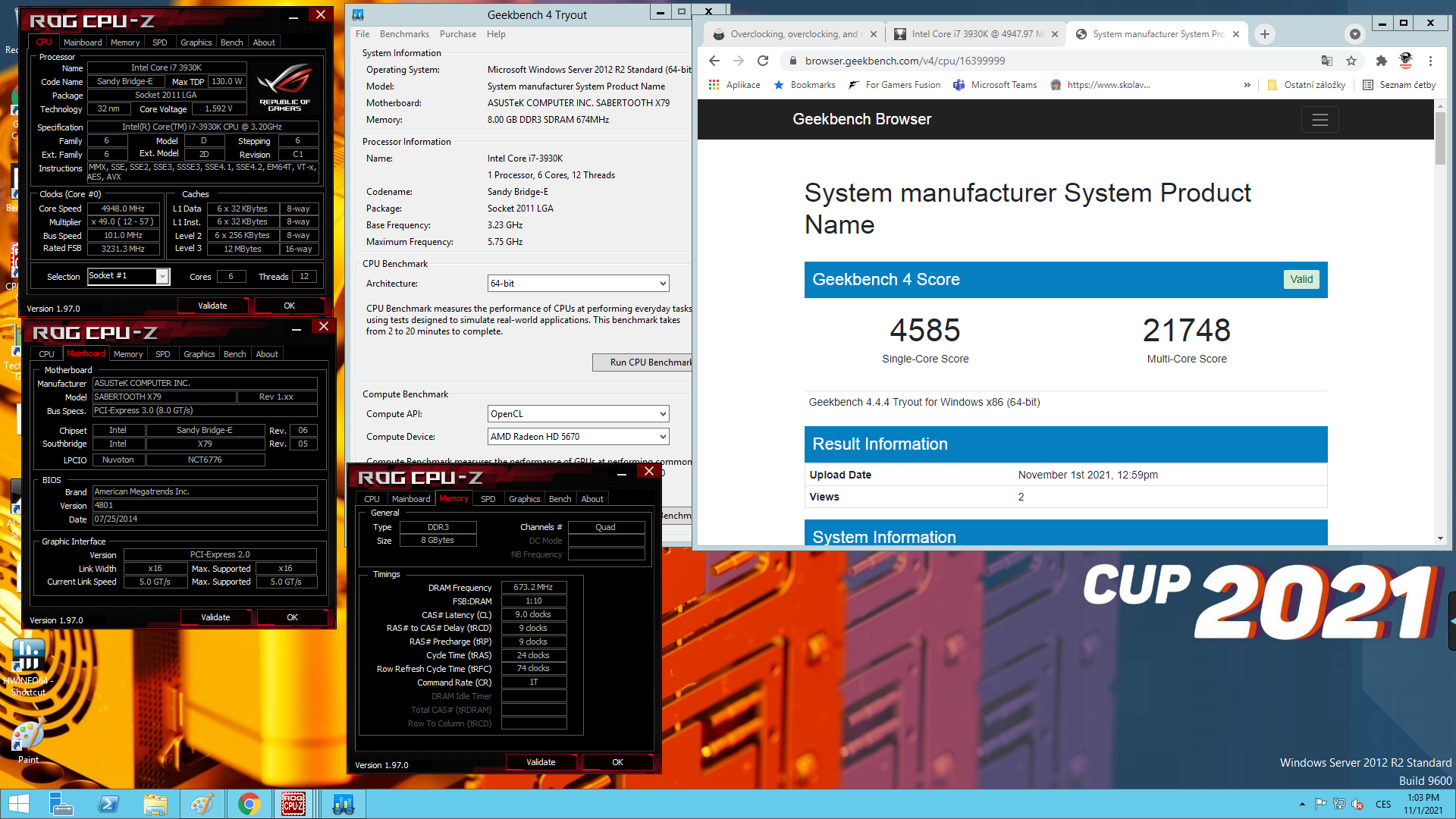Open Memory tab in top CPU-Z window
The image size is (1456, 819).
click(125, 42)
